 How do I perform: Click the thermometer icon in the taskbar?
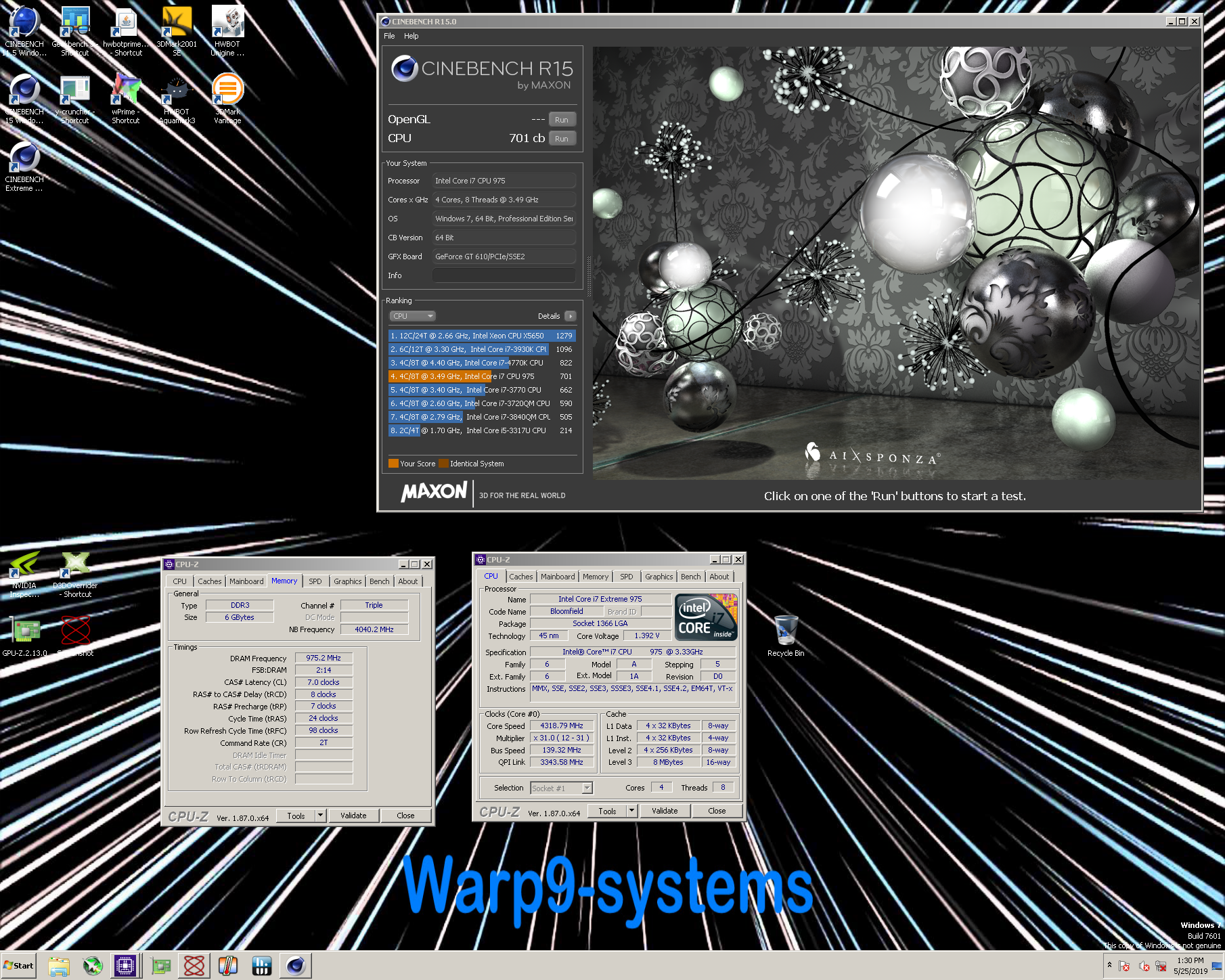tap(228, 966)
